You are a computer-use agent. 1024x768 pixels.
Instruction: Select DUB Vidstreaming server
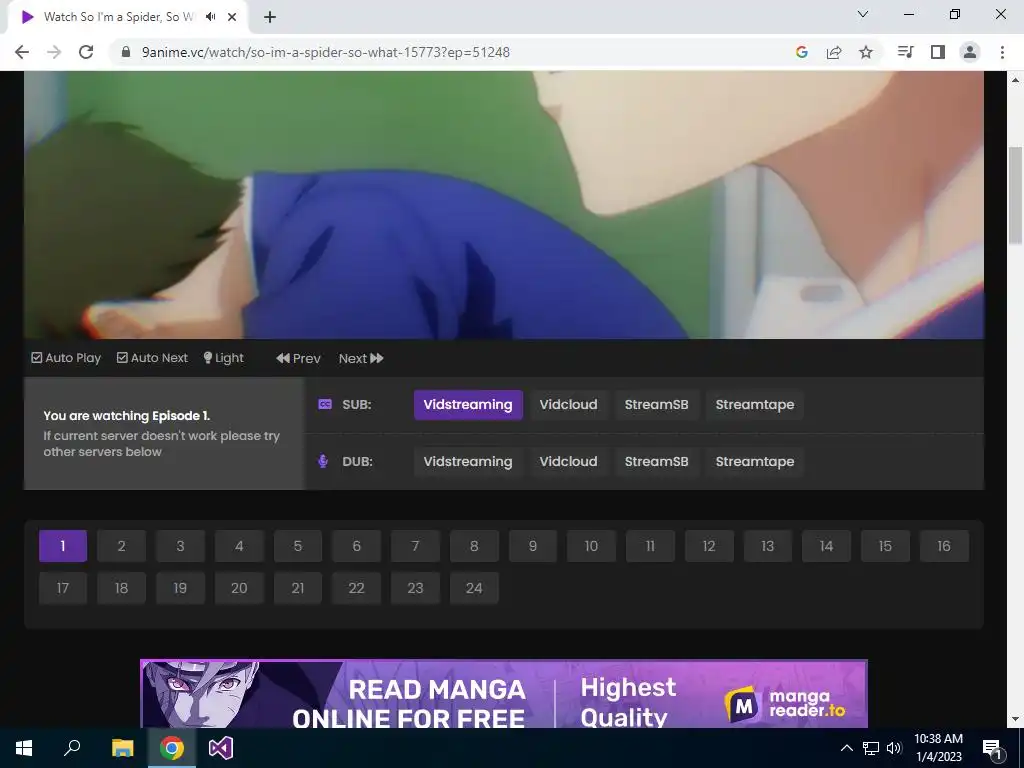coord(468,462)
